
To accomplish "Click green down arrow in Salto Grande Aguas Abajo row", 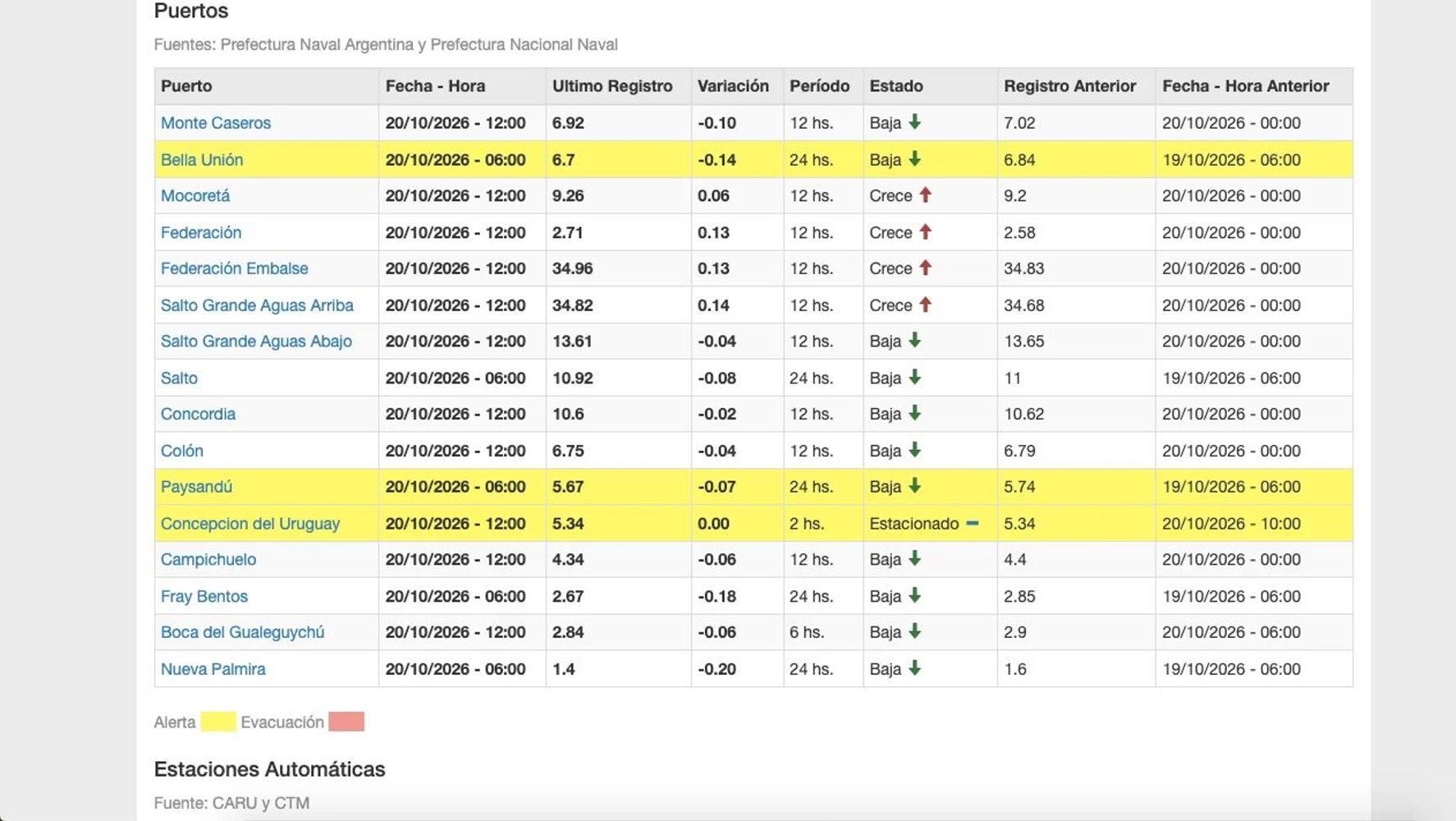I will coord(914,341).
